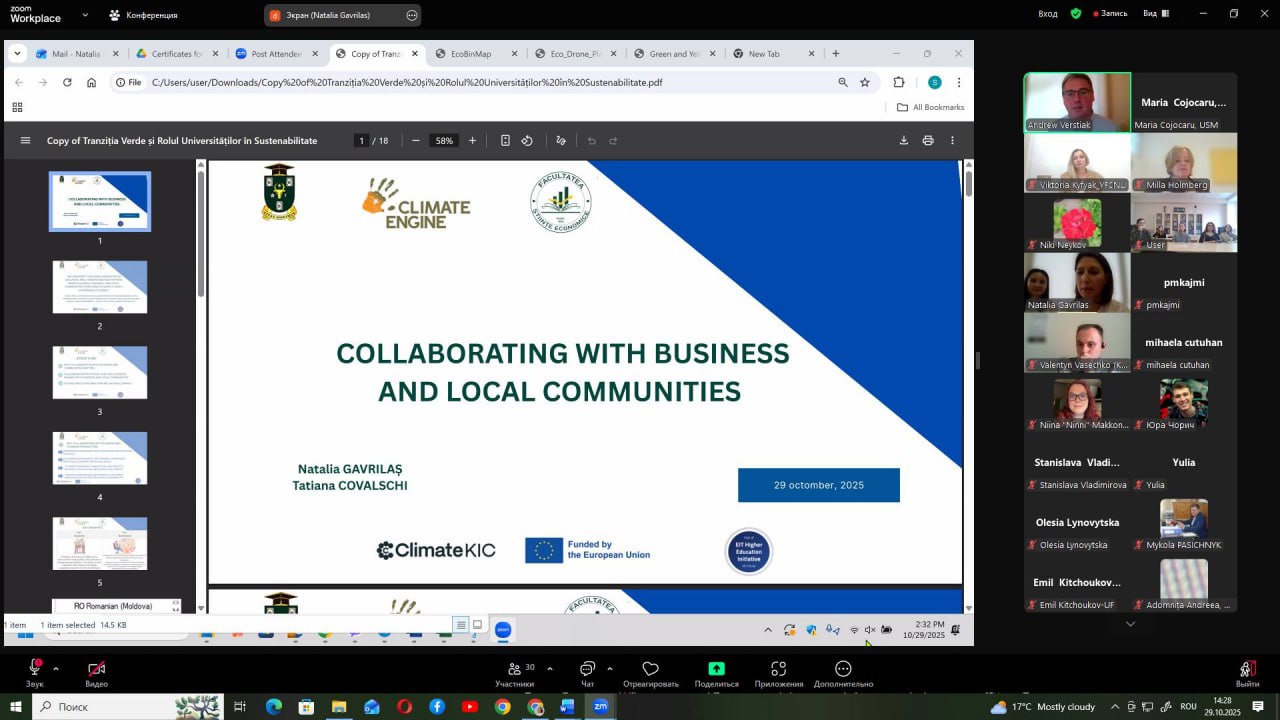This screenshot has width=1280, height=720.
Task: Unmute the microphone in Zoom toolbar
Action: pyautogui.click(x=35, y=669)
